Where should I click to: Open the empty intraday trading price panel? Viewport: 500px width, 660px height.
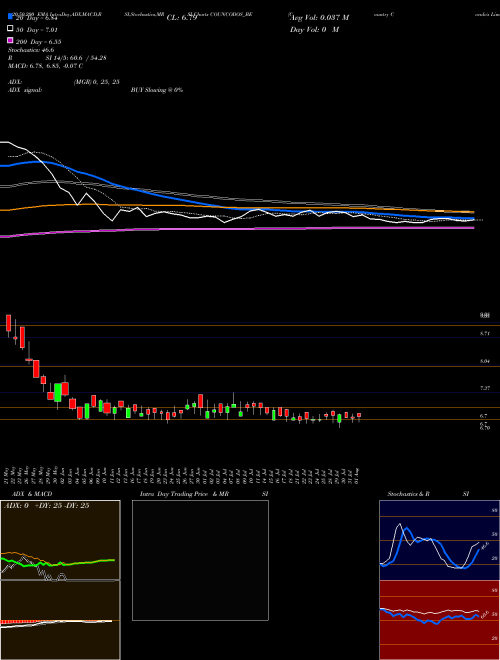(x=200, y=560)
